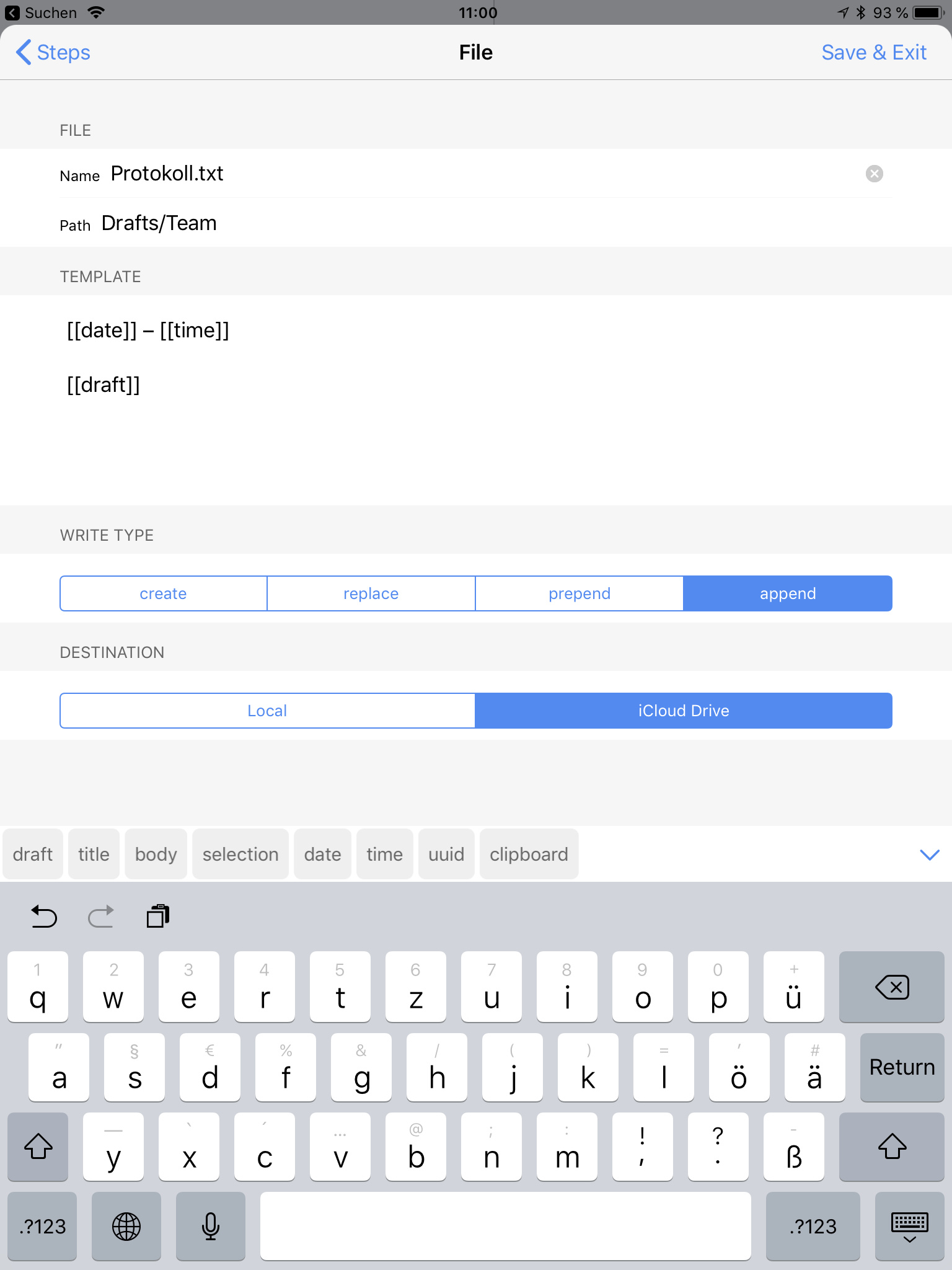The width and height of the screenshot is (952, 1270).
Task: Hide keyboard using the keyboard dismiss key
Action: (909, 1226)
